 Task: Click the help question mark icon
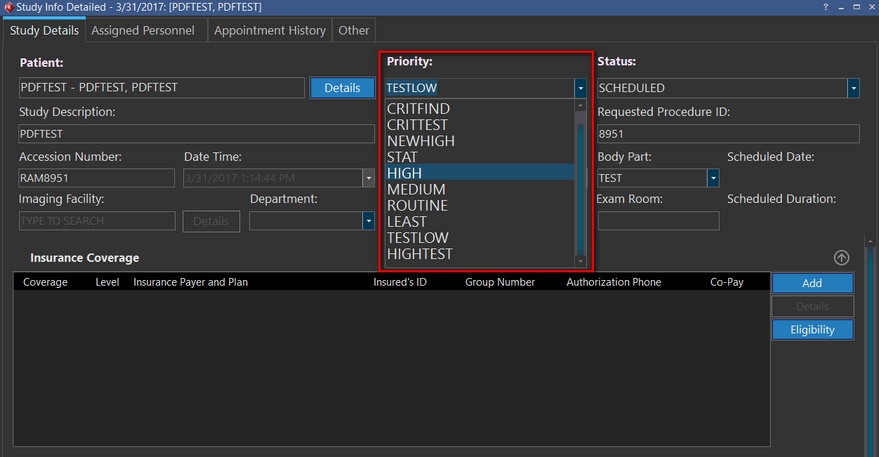pyautogui.click(x=825, y=7)
